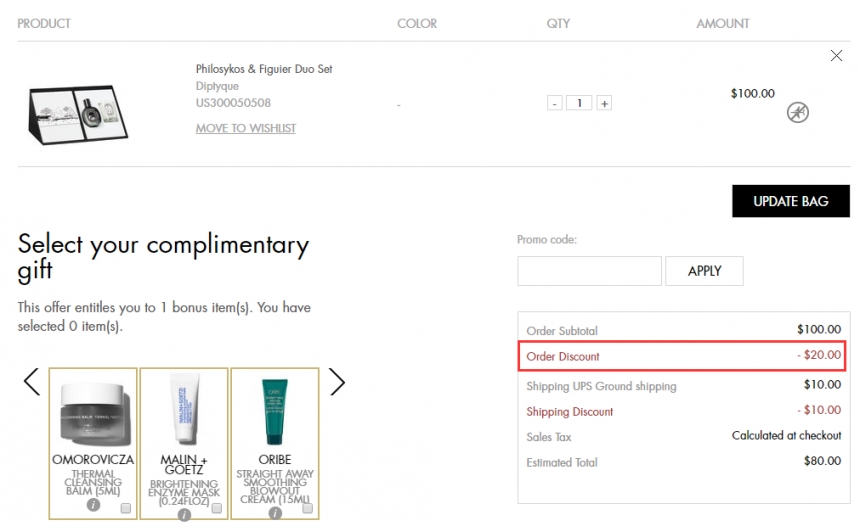Show previous complimentary gifts with left arrow

point(31,381)
